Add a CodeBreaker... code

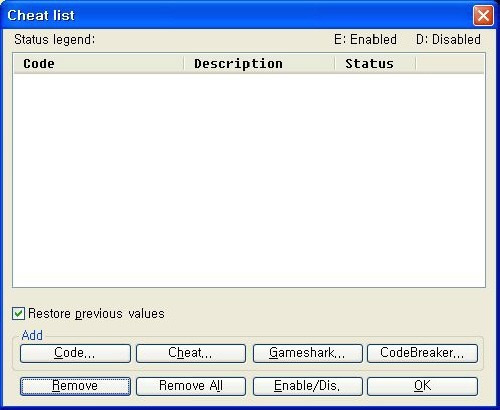422,353
